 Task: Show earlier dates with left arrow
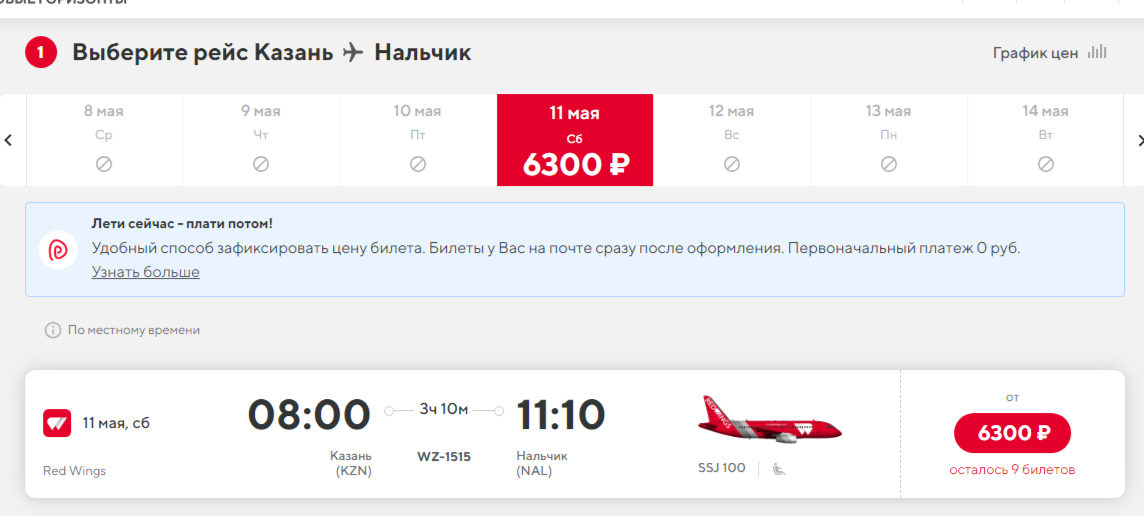click(8, 140)
